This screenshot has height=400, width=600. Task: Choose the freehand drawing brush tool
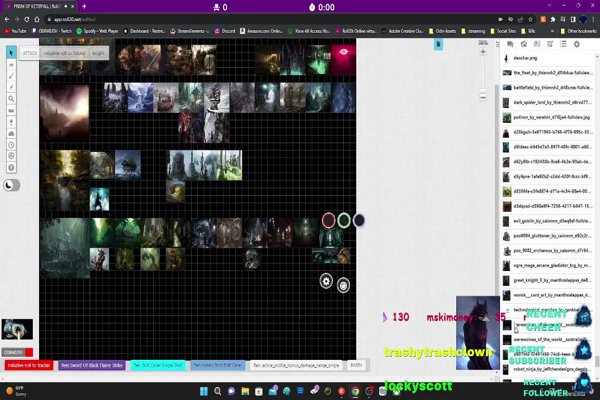[11, 76]
